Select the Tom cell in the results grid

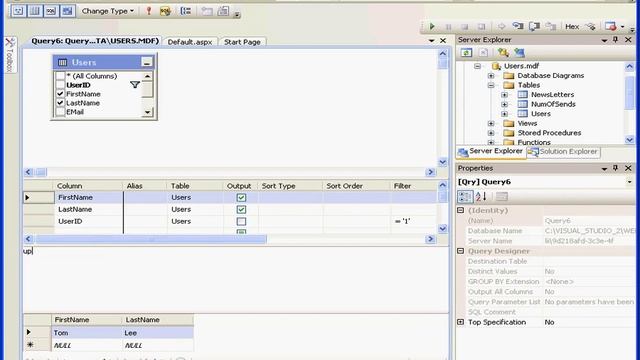point(87,333)
